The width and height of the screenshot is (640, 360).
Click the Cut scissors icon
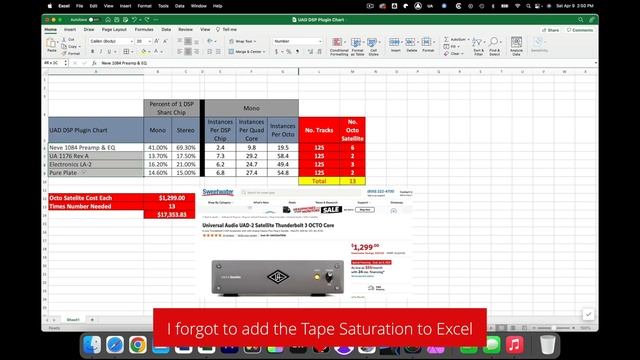pos(64,40)
